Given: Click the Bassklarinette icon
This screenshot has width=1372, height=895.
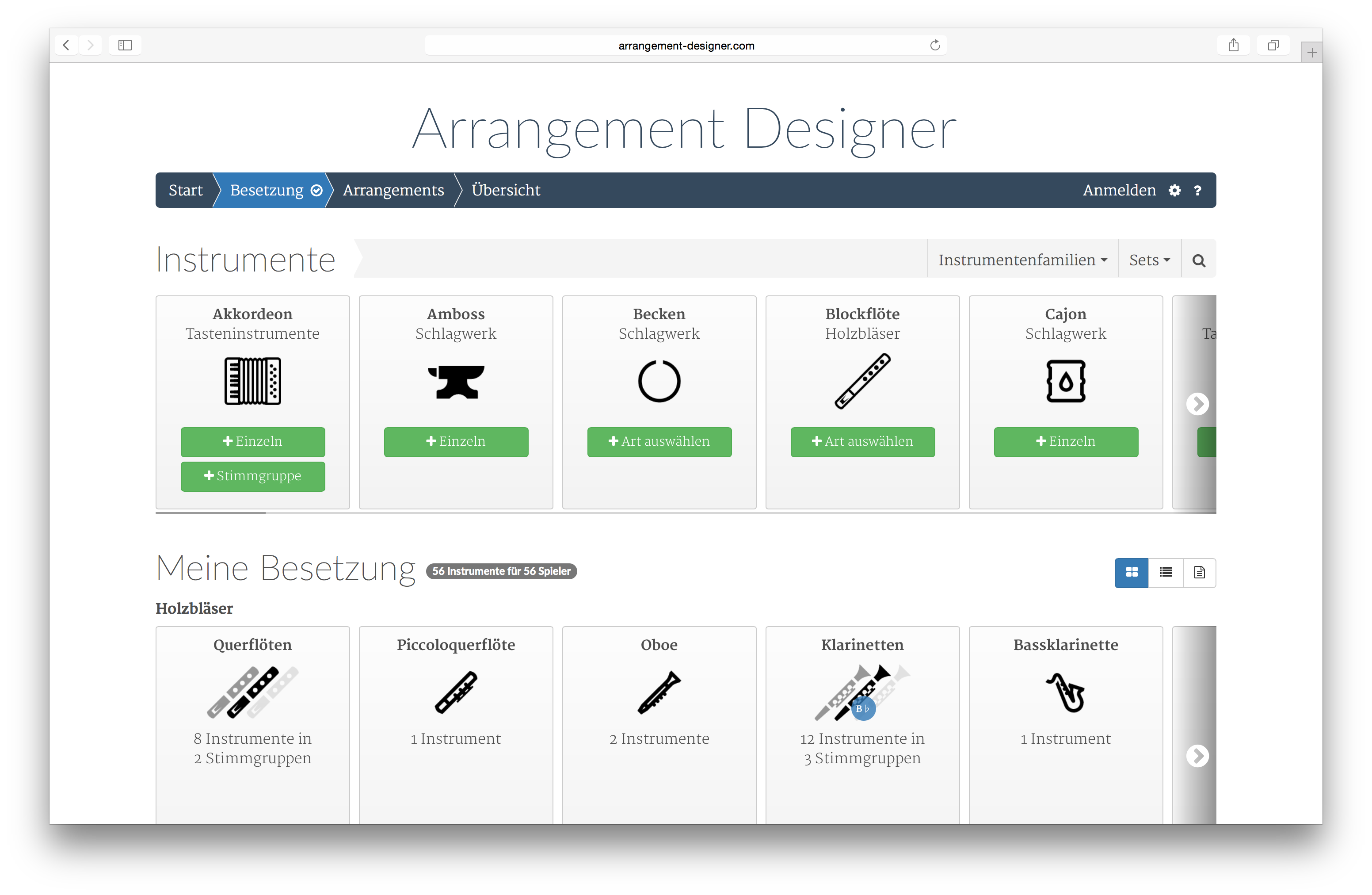Looking at the screenshot, I should [1065, 692].
